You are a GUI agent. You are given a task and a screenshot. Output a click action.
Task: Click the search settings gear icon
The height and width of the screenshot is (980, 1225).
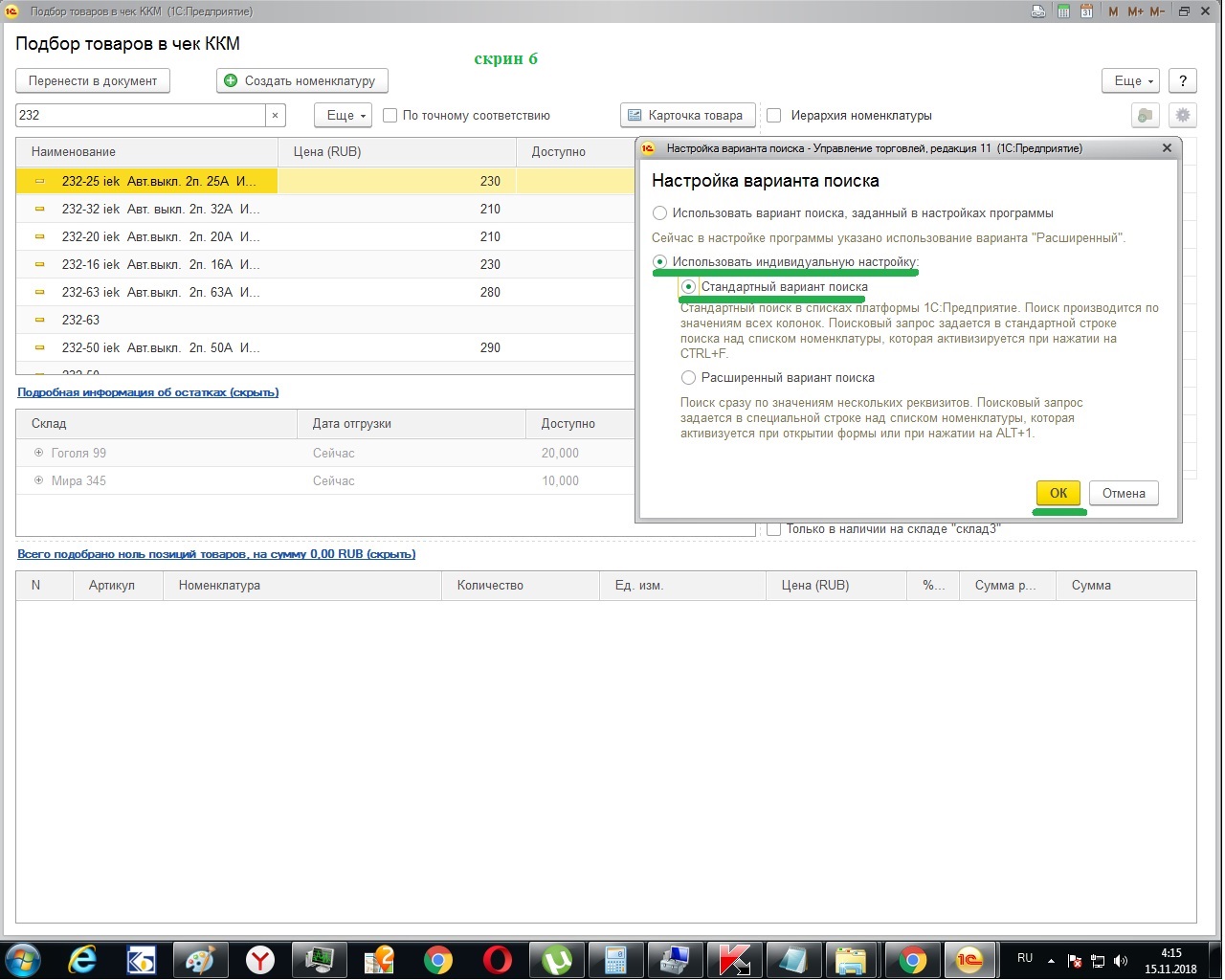click(x=1183, y=115)
